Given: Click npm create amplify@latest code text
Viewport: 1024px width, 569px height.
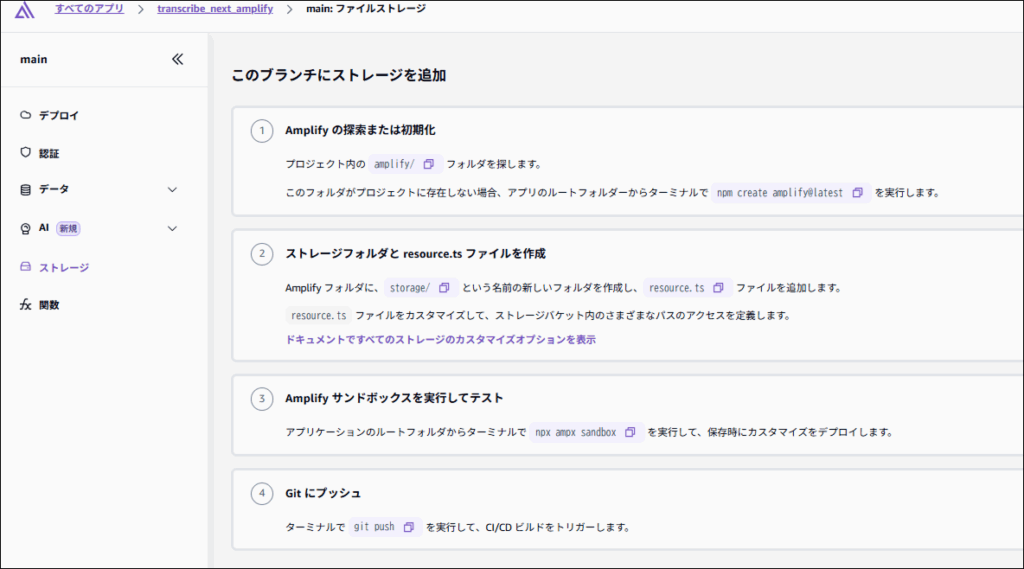Looking at the screenshot, I should pyautogui.click(x=780, y=193).
